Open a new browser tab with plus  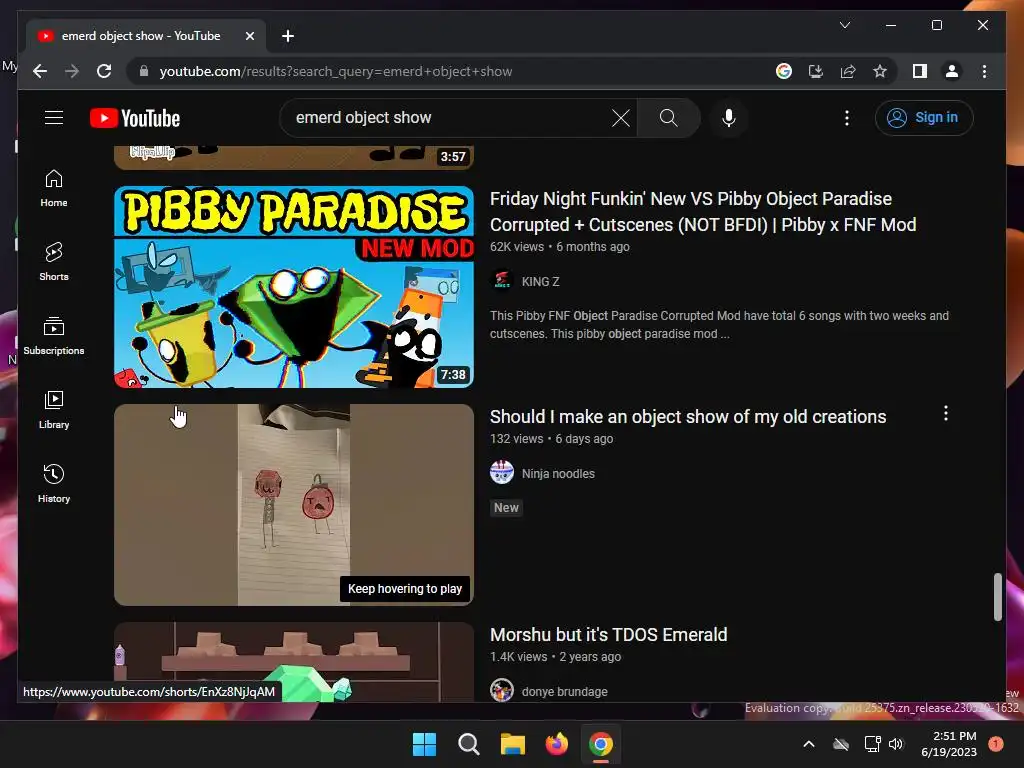288,36
